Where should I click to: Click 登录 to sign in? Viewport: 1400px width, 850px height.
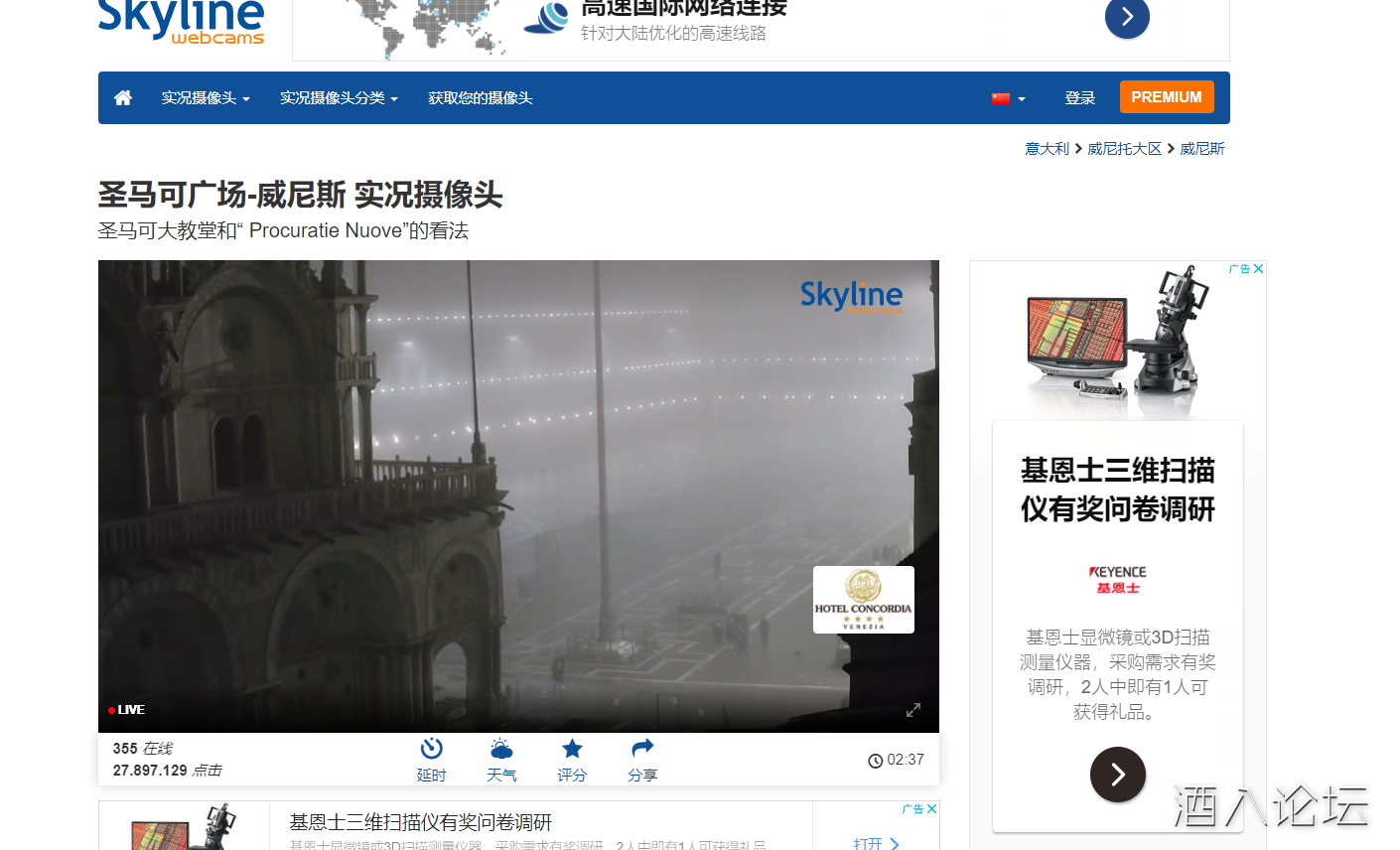pos(1079,97)
